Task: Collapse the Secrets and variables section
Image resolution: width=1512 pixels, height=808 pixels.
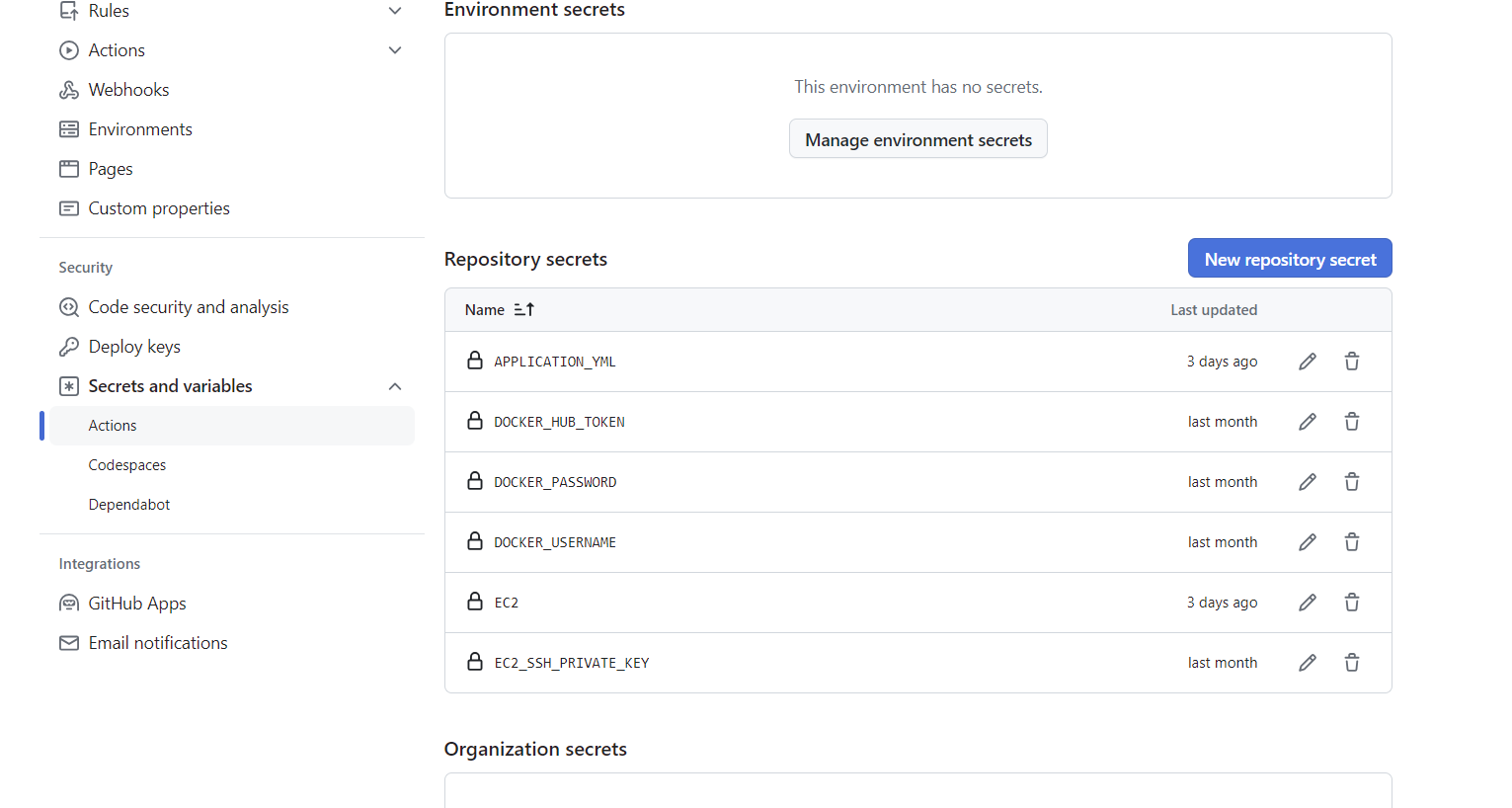Action: pyautogui.click(x=395, y=386)
